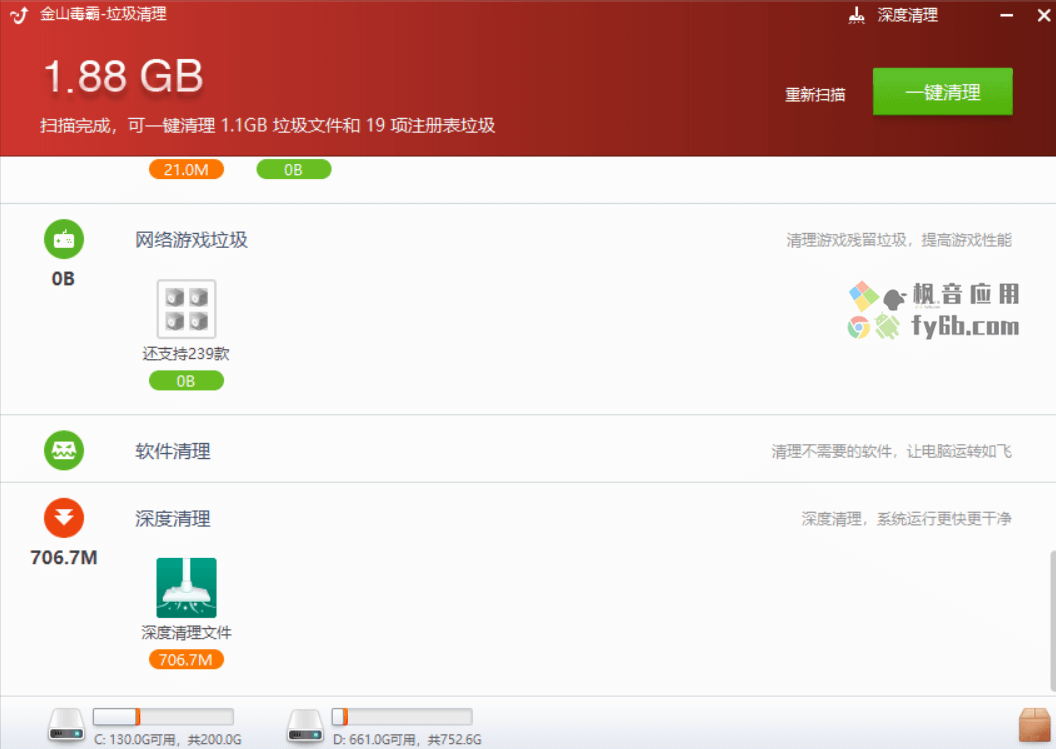Close the 垃圾清理 window

click(x=1043, y=15)
